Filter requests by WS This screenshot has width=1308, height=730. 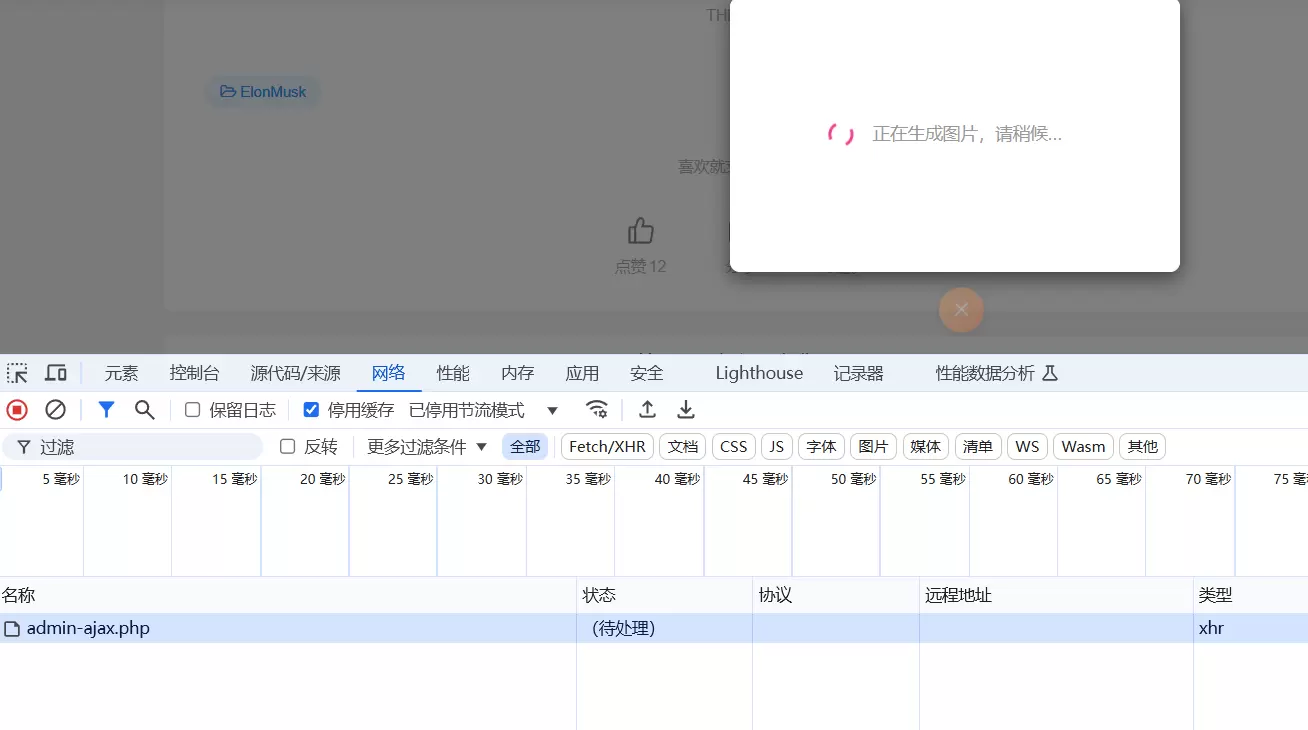click(1027, 447)
